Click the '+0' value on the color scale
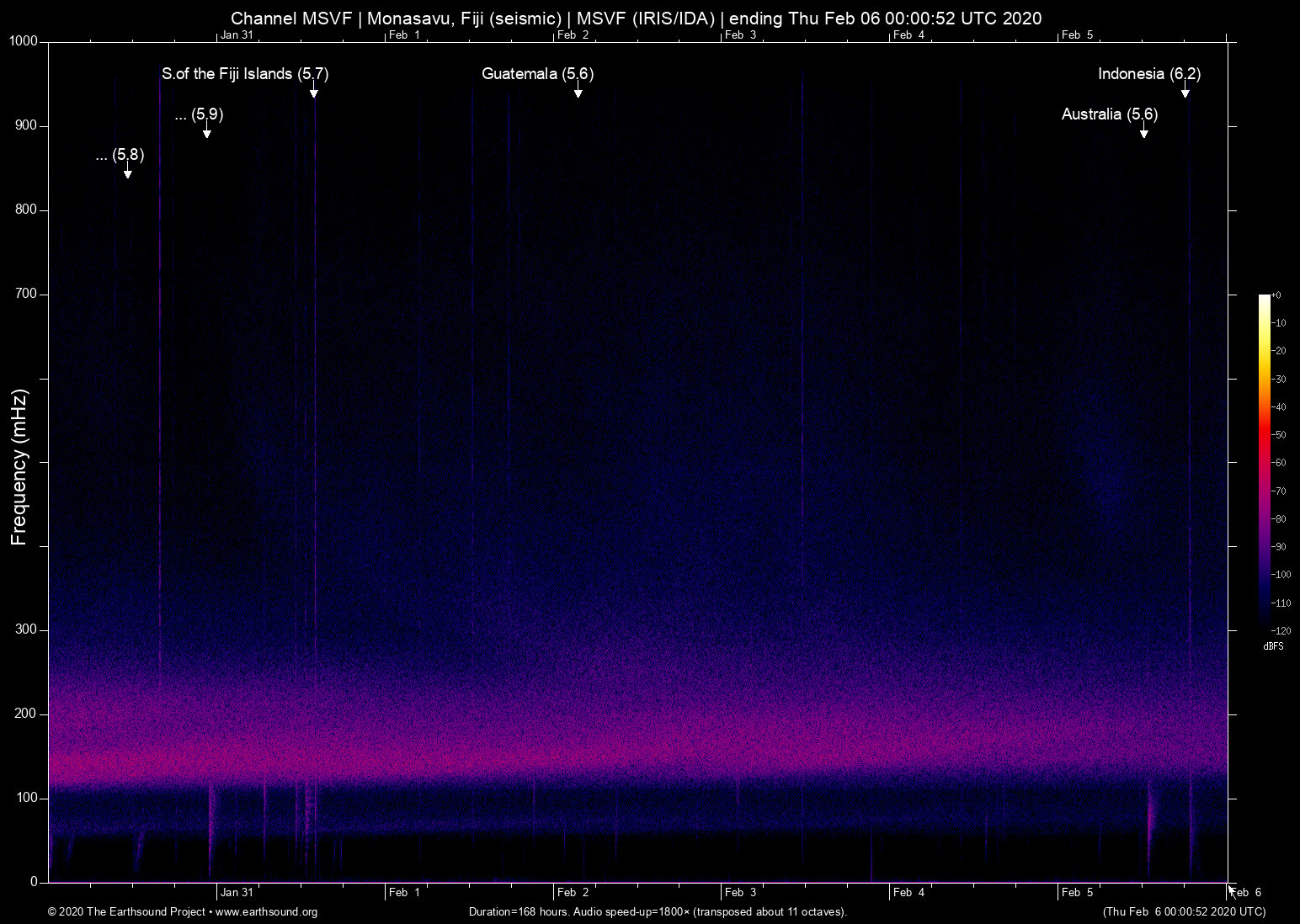 (x=1276, y=295)
